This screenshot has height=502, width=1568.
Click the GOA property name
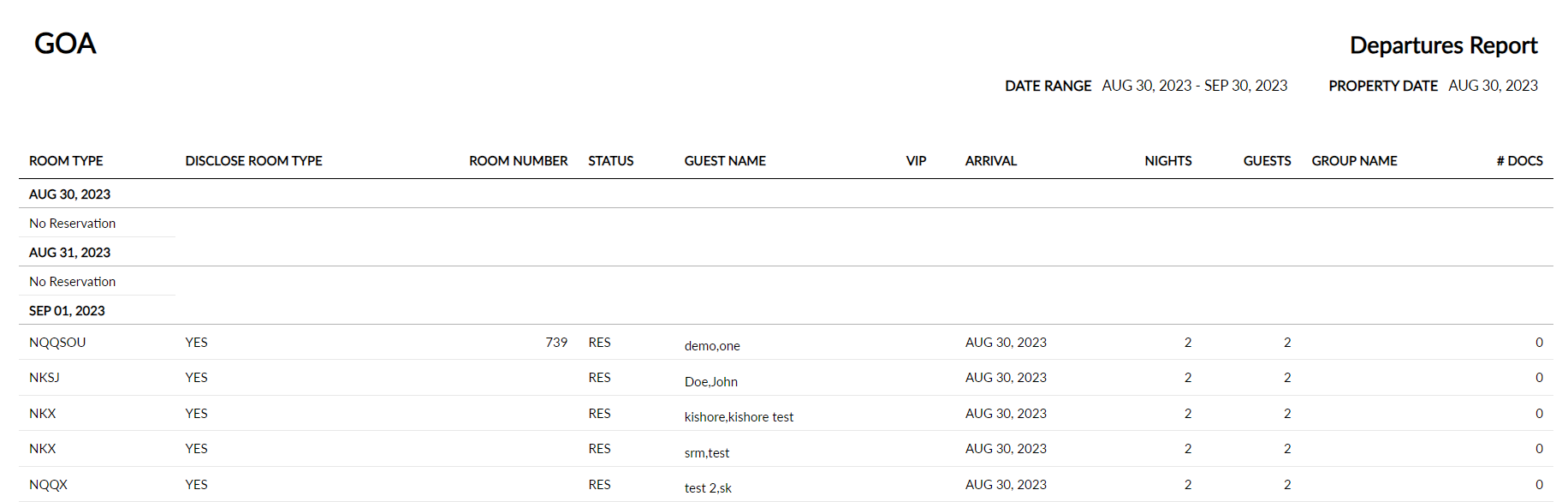click(x=65, y=44)
